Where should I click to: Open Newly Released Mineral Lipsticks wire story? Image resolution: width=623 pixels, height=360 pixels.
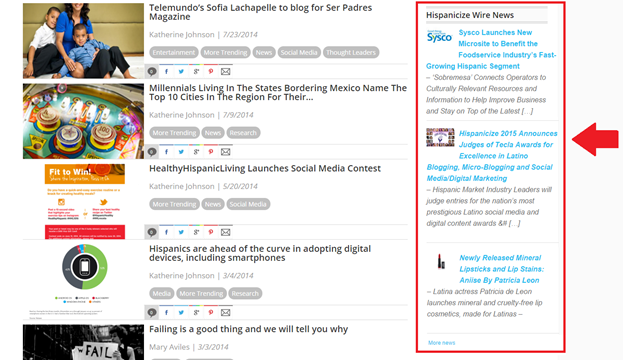click(x=501, y=269)
